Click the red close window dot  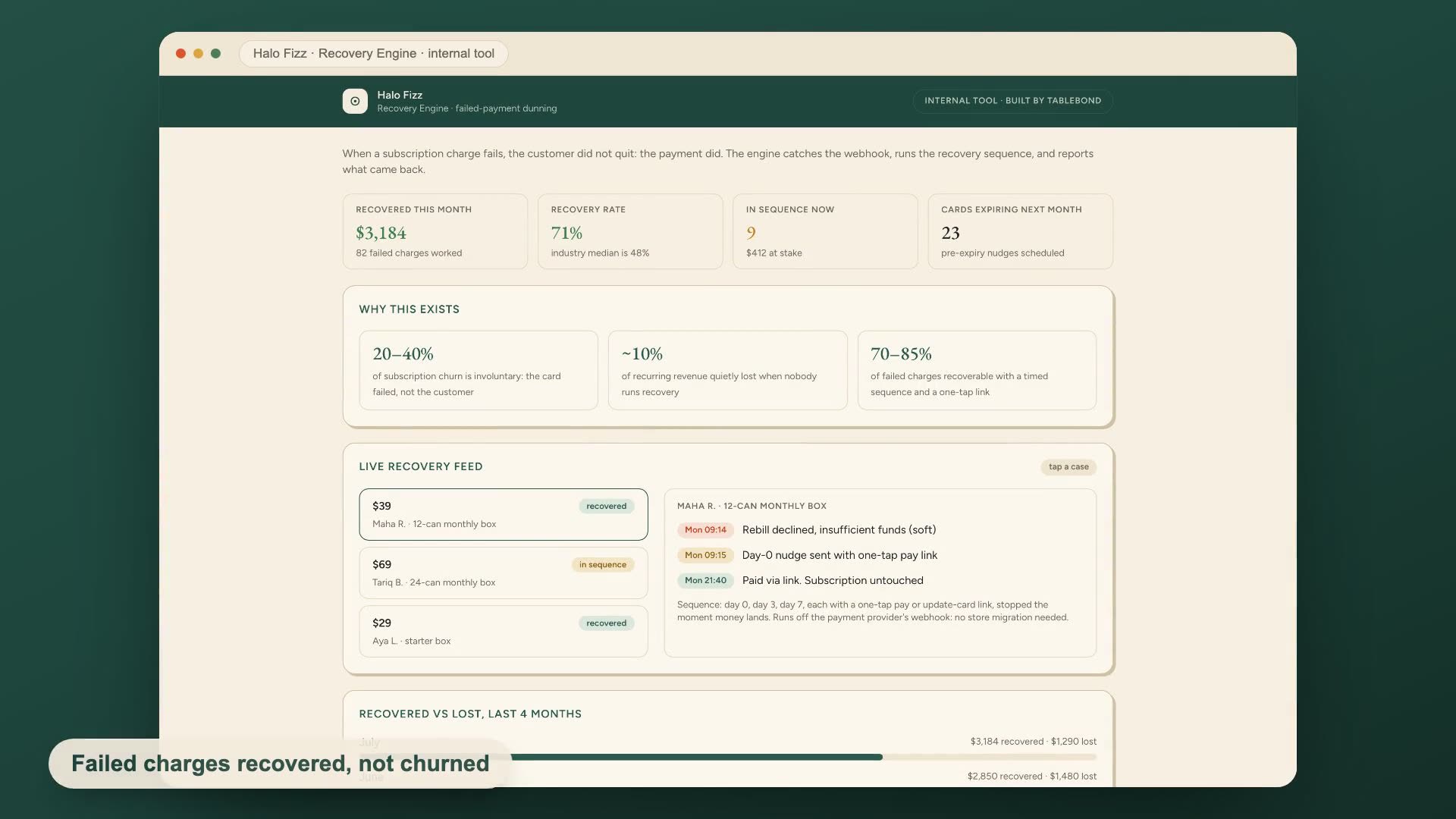pos(180,53)
